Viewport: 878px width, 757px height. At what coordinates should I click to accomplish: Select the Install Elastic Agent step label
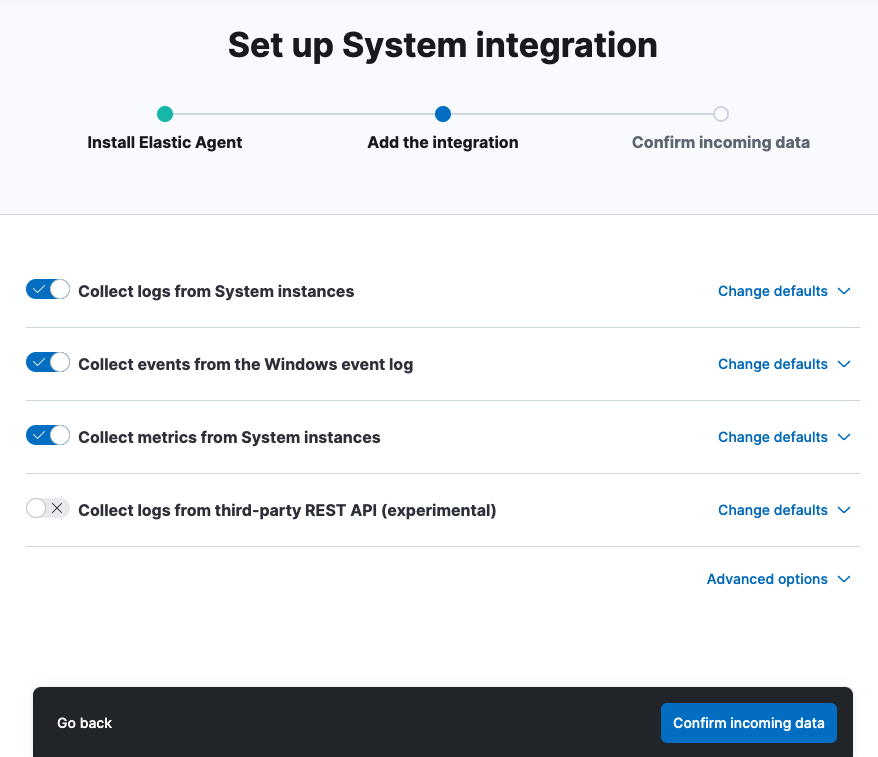(164, 142)
